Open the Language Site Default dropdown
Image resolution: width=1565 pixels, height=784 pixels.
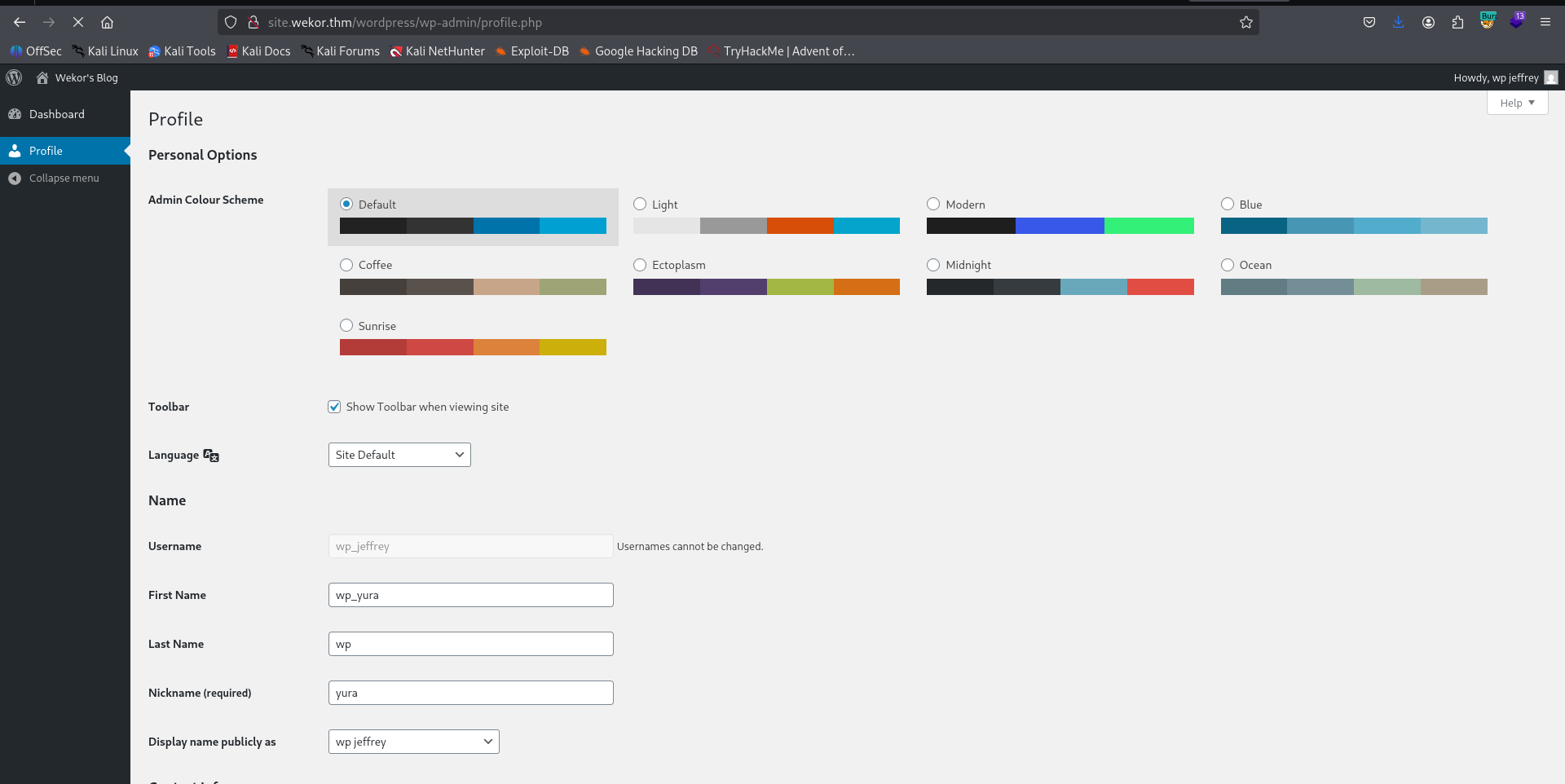pyautogui.click(x=399, y=455)
